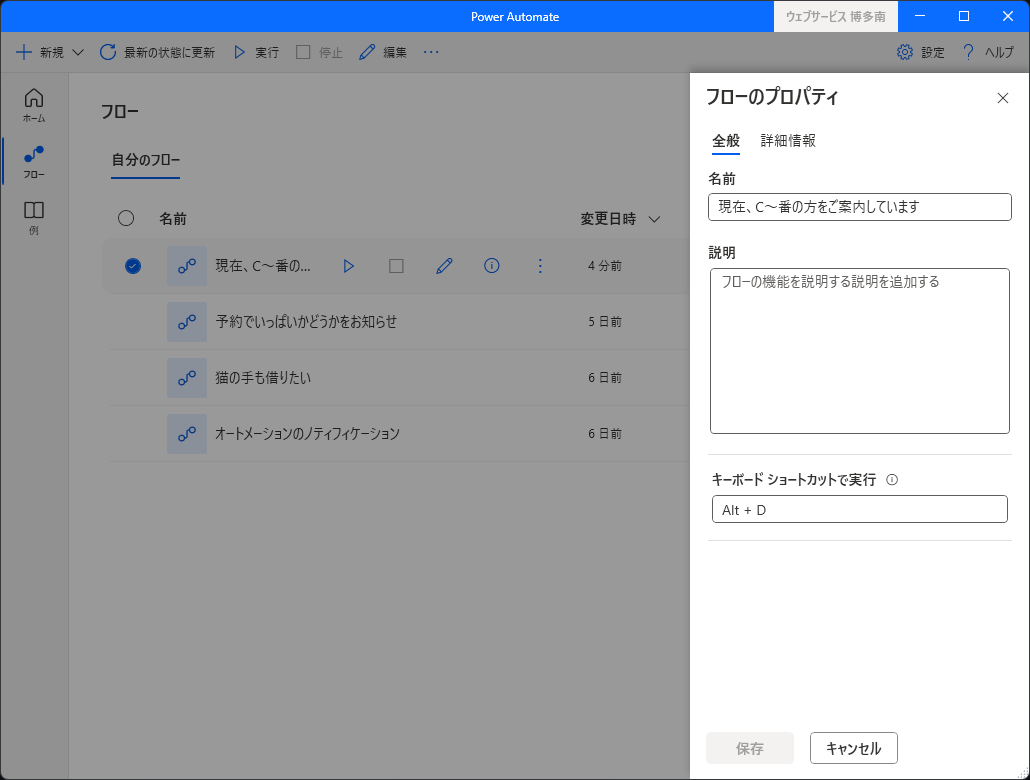1030x780 pixels.
Task: Click the 現在、C〜番の... flow name
Action: pos(263,266)
